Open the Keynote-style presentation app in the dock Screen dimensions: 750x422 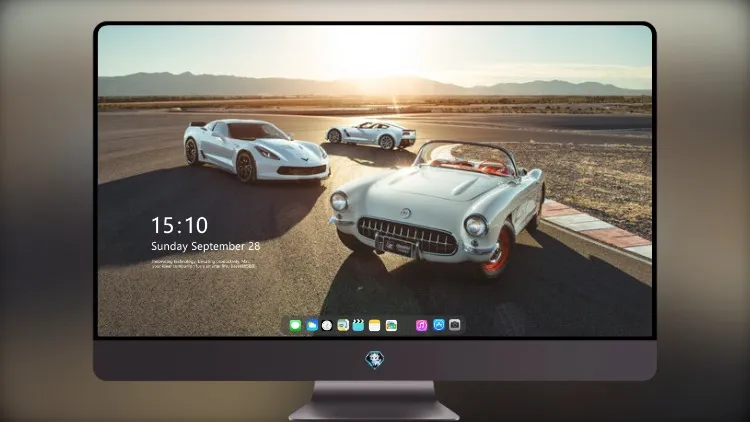[x=343, y=325]
